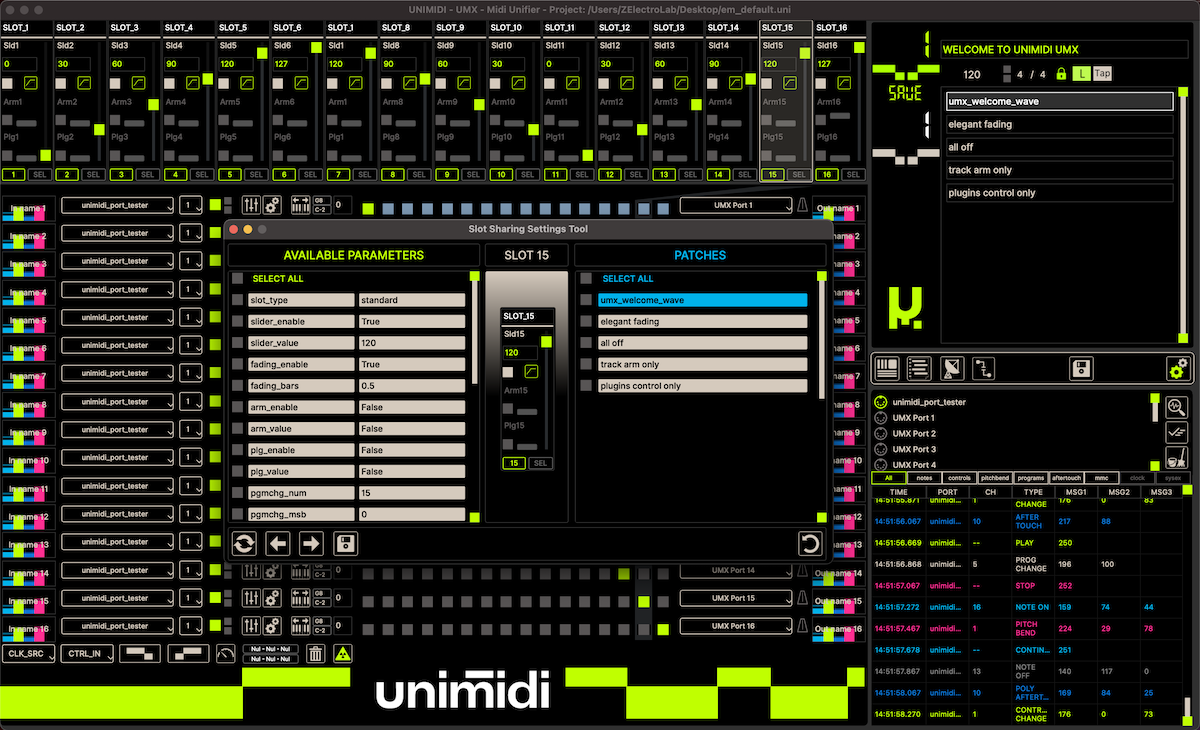Open mixer sliders icon in row 15
Image resolution: width=1200 pixels, height=730 pixels.
point(252,598)
